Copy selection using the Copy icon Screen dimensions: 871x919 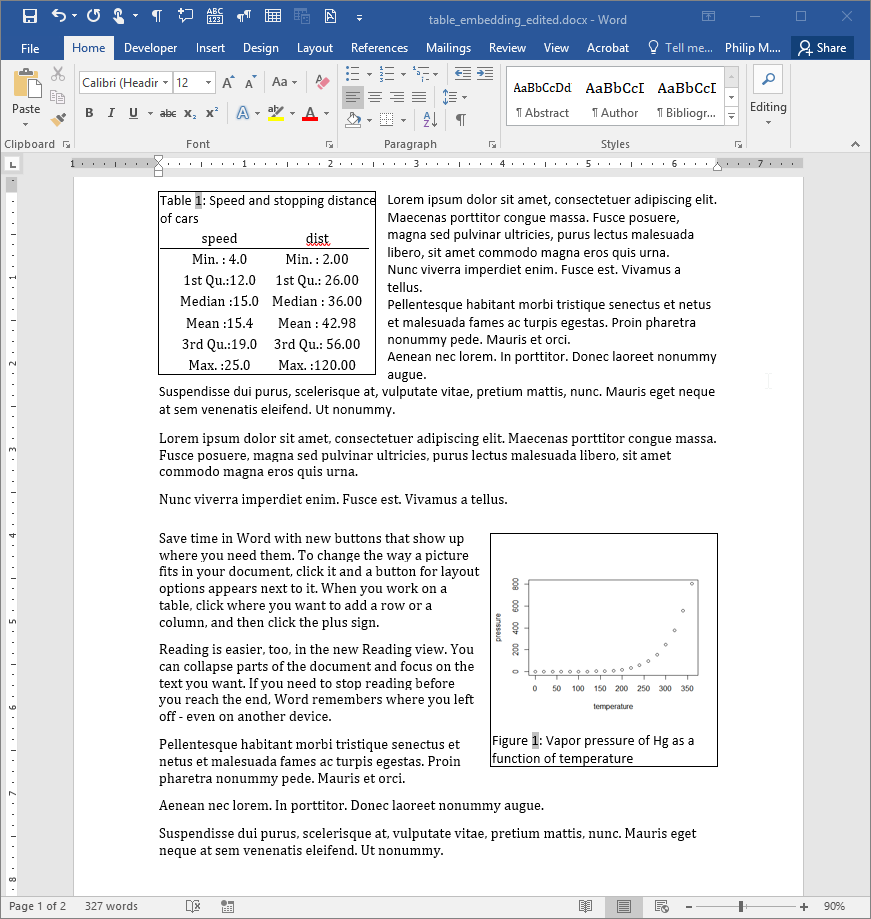(x=57, y=97)
